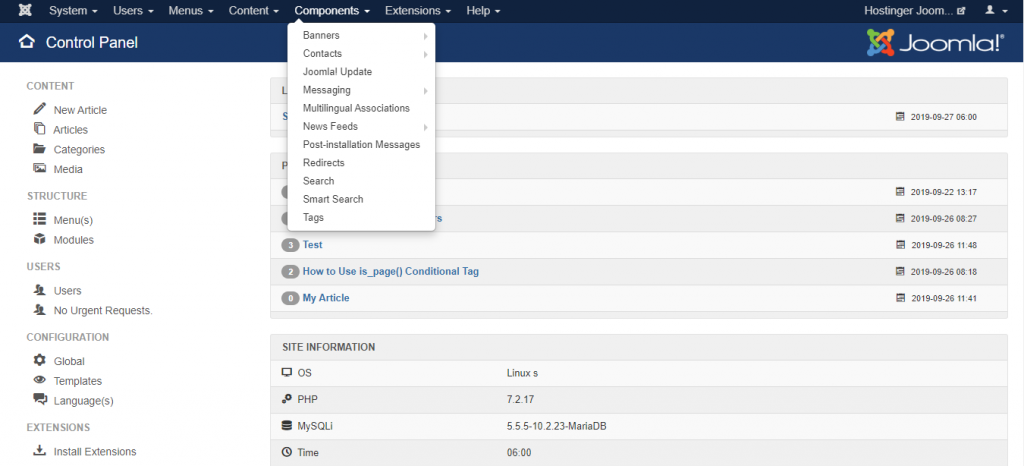Click the PHP cogs icon in Site Information
Screen dimensions: 1024x466
tap(286, 399)
